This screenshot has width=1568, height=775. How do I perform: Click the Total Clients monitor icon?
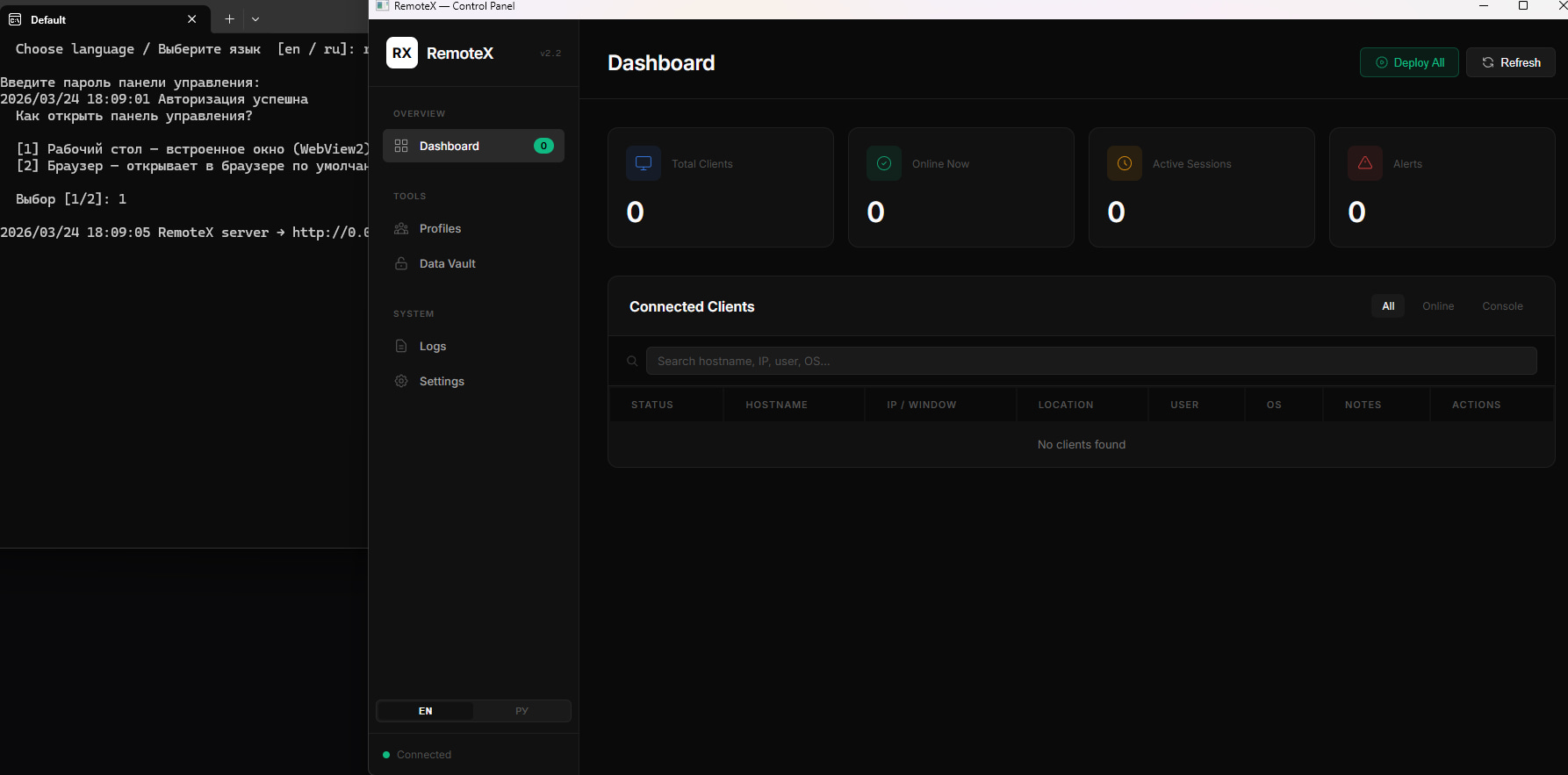tap(644, 163)
